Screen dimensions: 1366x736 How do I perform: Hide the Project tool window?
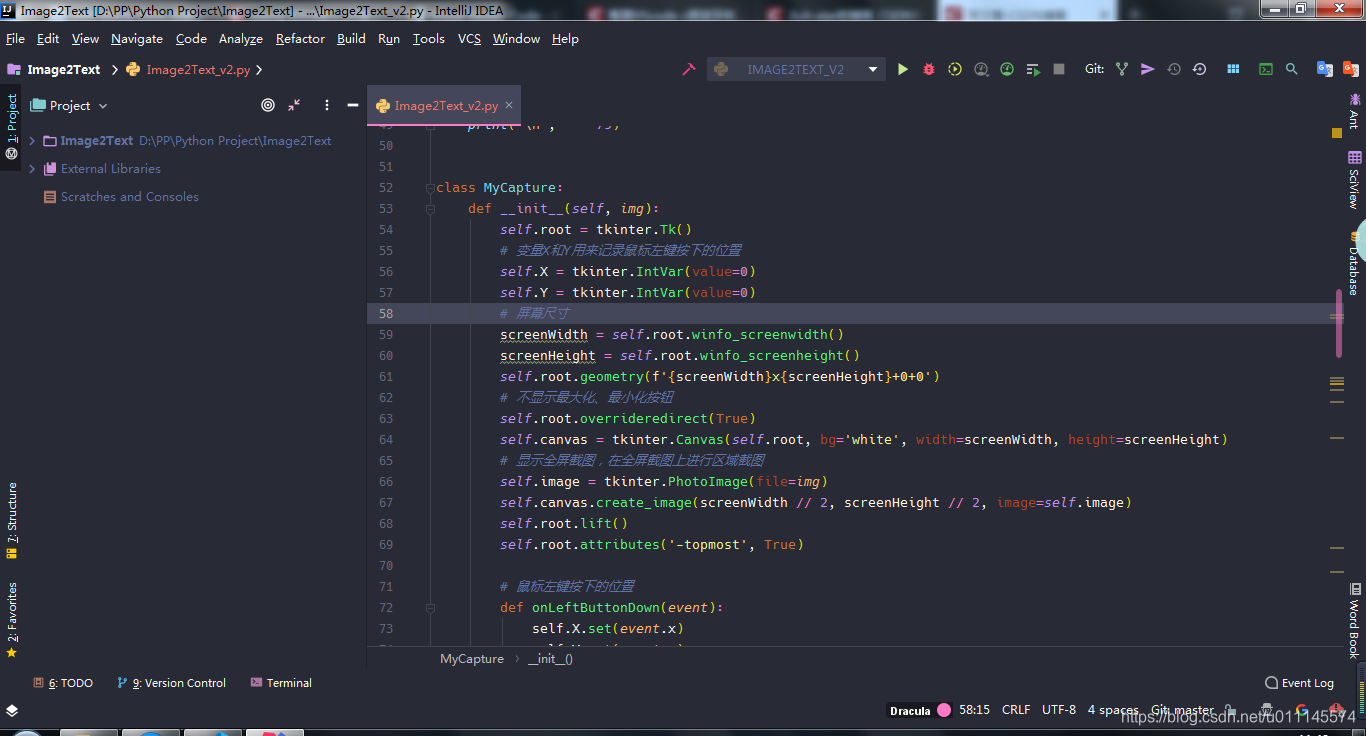tap(352, 105)
